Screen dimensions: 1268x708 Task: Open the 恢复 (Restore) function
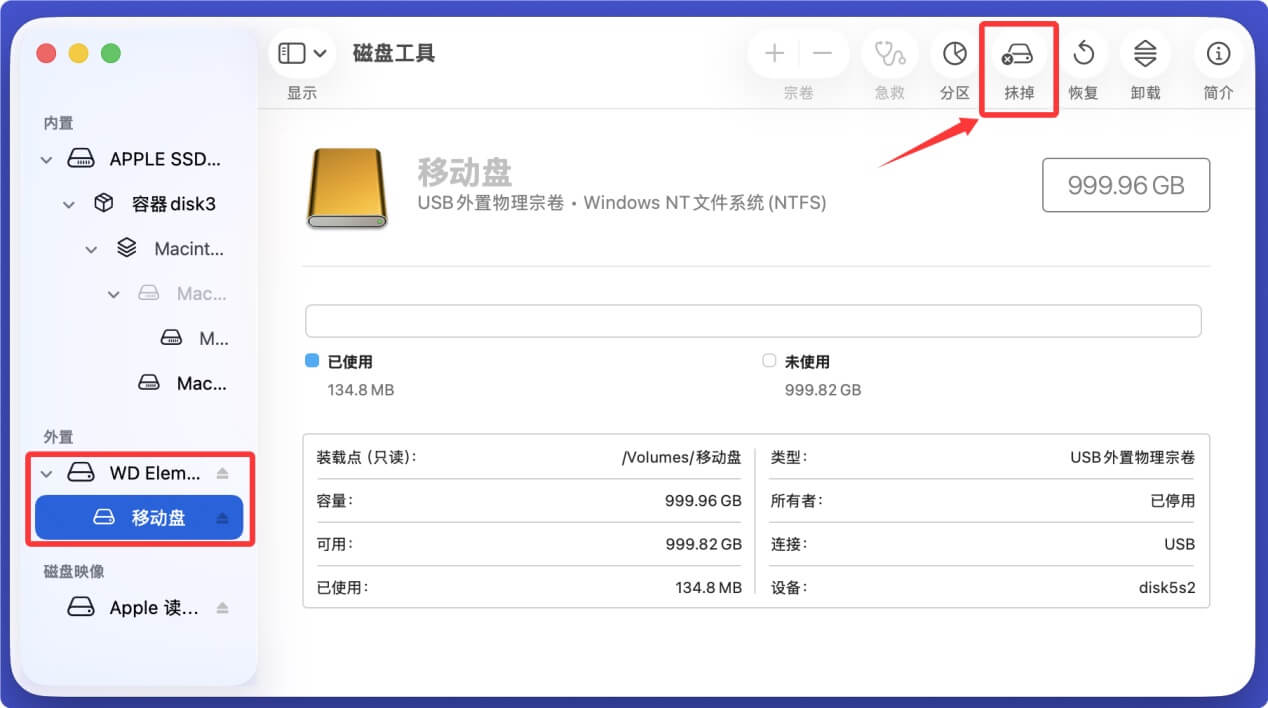1083,54
